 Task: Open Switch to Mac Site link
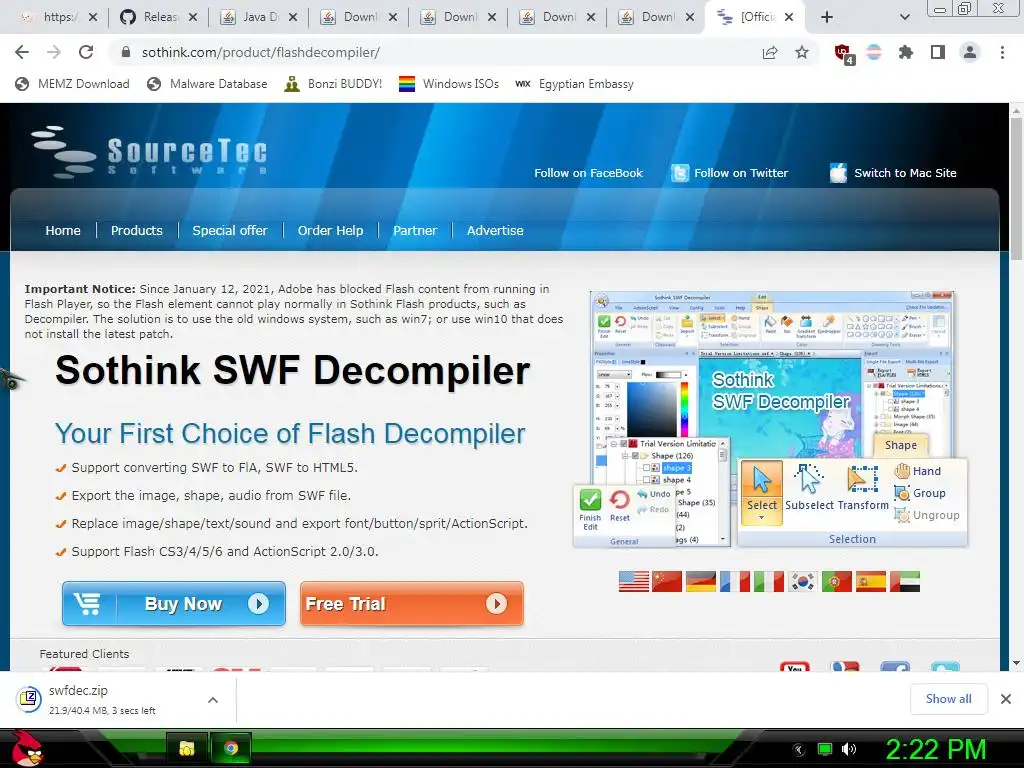[905, 173]
